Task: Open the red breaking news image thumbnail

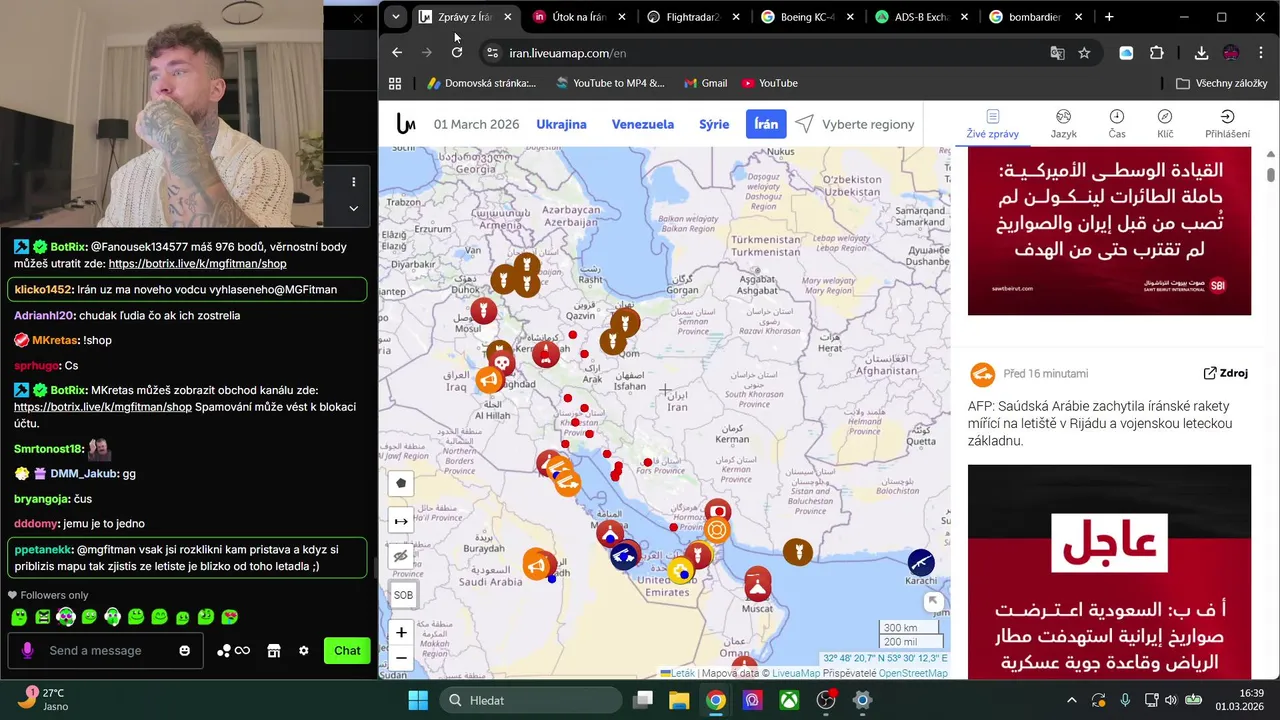Action: (x=1109, y=571)
